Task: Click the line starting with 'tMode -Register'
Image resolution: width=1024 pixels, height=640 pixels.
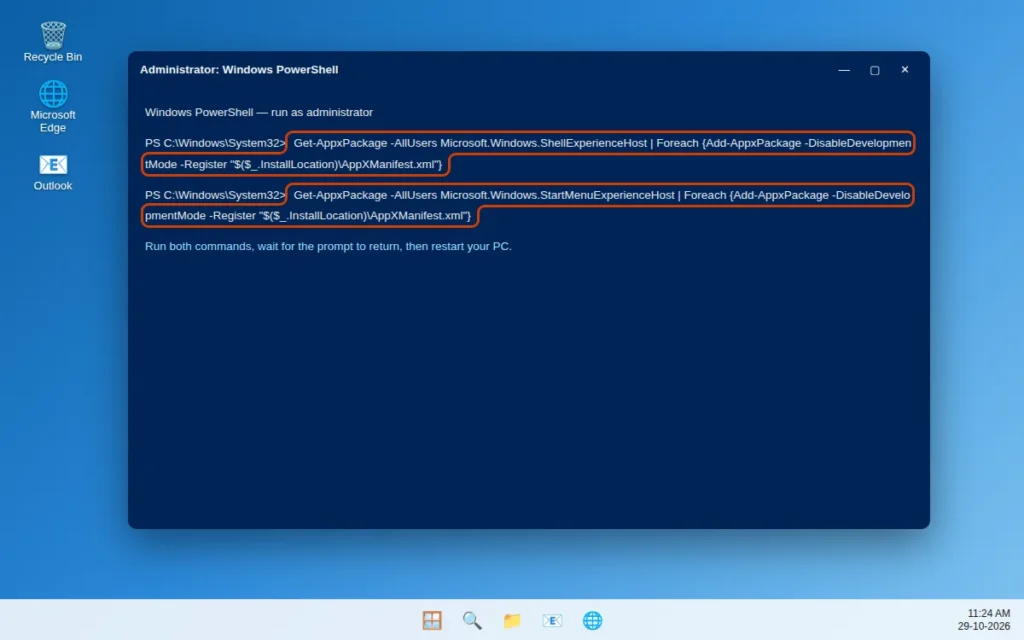Action: tap(294, 164)
